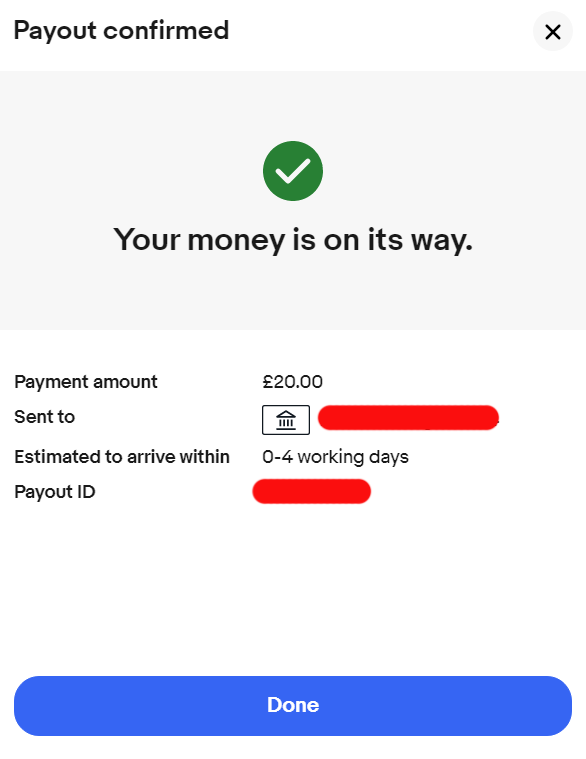Select the 0-4 working days estimate
Image resolution: width=586 pixels, height=759 pixels.
pyautogui.click(x=335, y=457)
